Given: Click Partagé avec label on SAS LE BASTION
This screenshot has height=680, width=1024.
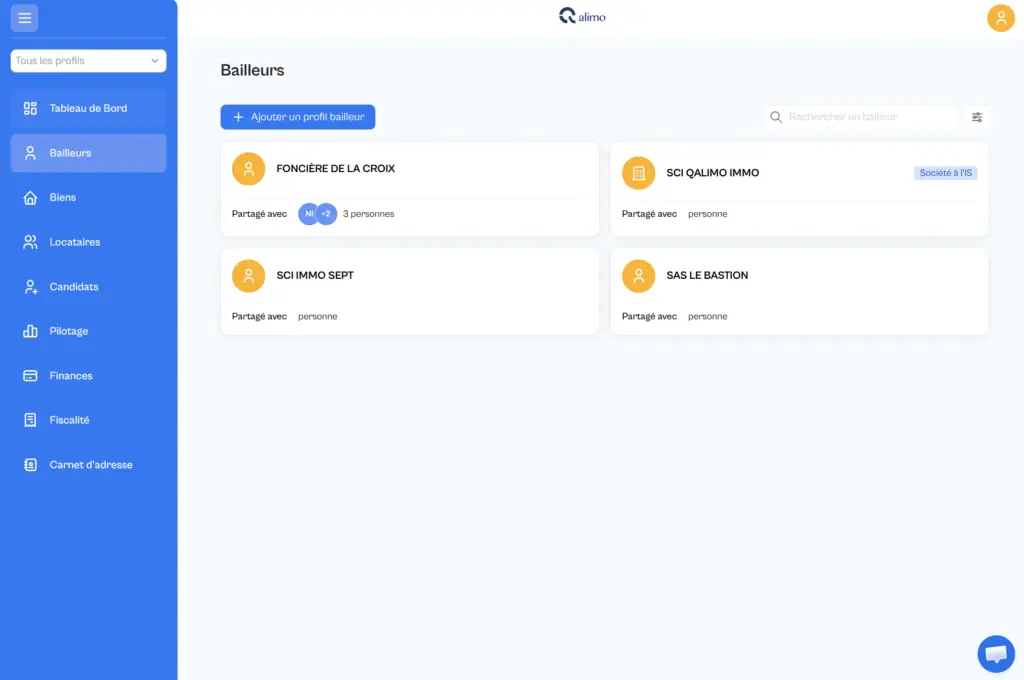Looking at the screenshot, I should tap(649, 316).
